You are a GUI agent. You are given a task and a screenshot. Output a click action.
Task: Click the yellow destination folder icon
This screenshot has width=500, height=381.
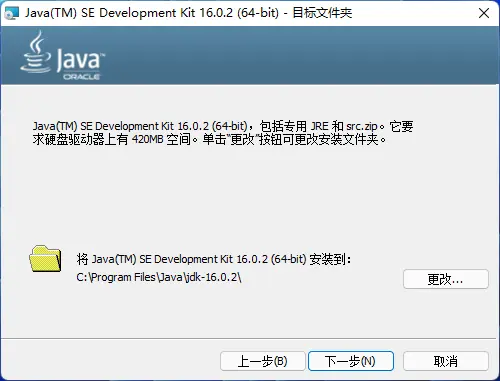45,259
